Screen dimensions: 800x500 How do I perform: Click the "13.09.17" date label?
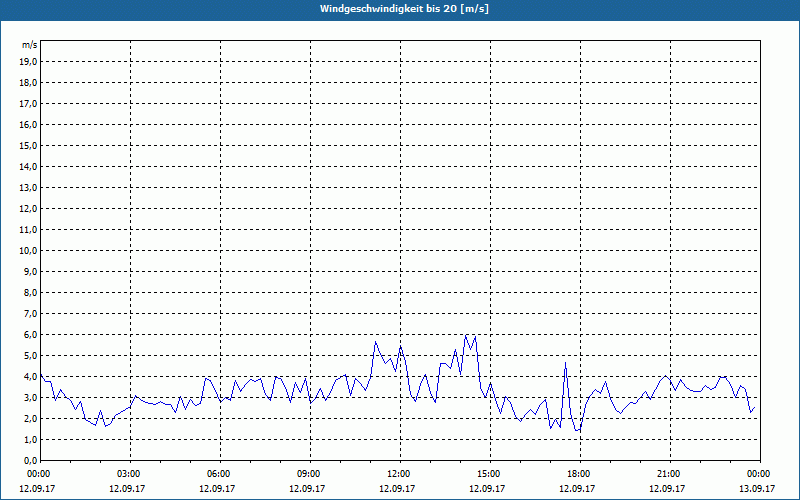point(757,488)
